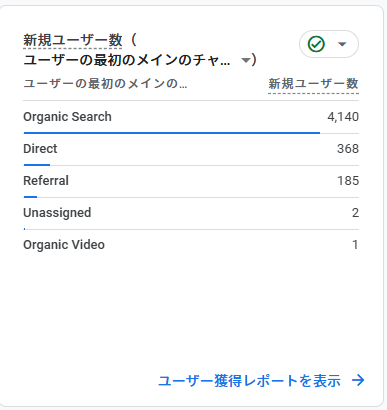This screenshot has height=410, width=387.
Task: Click the 185 value for Referral
Action: 348,181
